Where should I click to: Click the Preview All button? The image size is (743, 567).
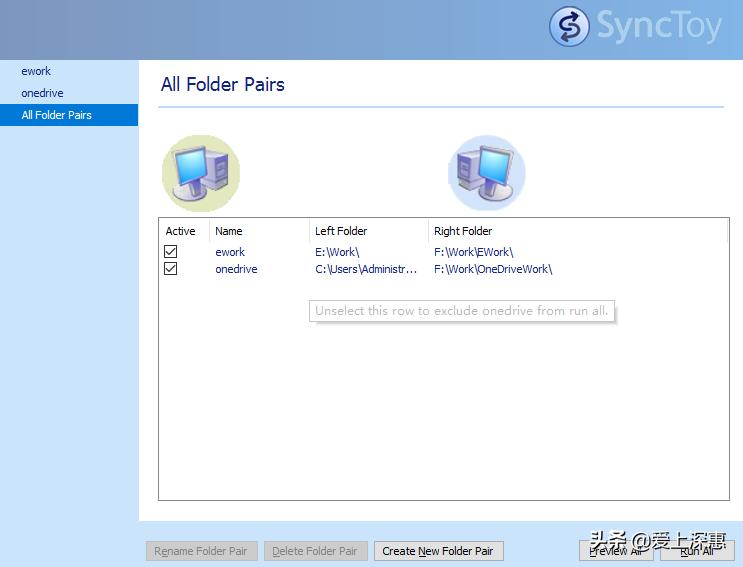click(615, 551)
